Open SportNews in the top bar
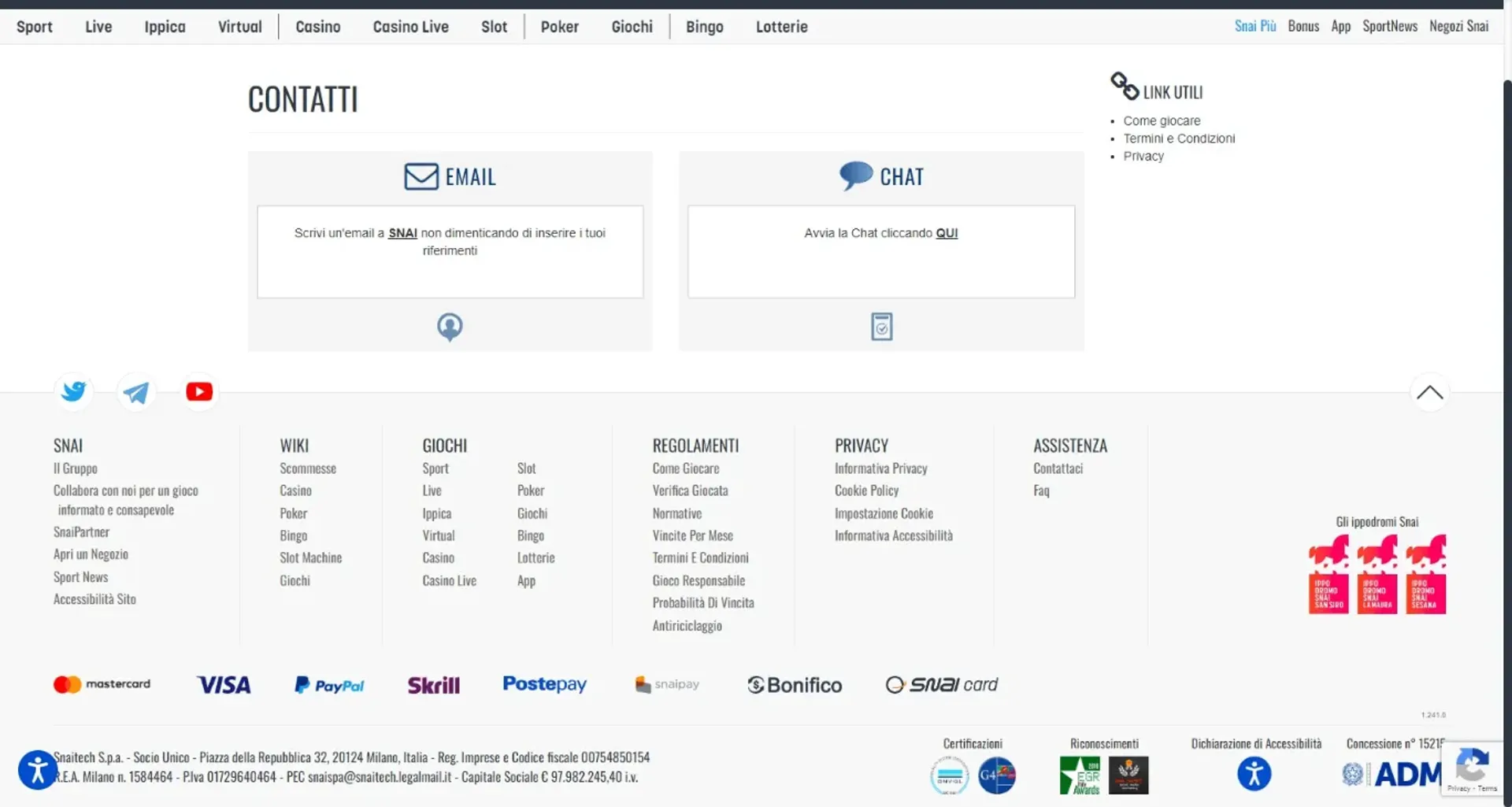 [x=1389, y=26]
